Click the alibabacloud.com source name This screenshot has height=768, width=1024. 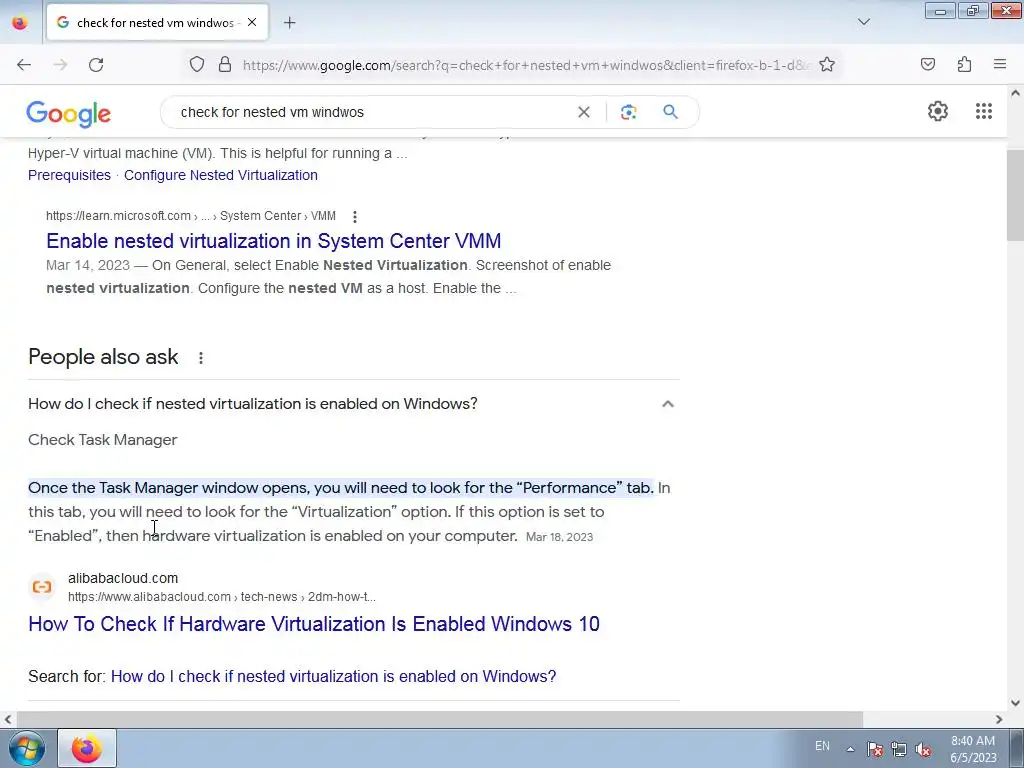tap(123, 578)
